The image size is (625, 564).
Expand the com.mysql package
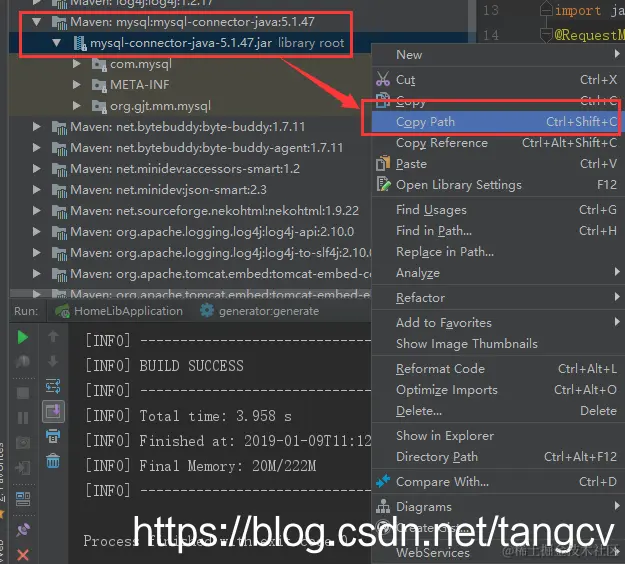pos(77,64)
